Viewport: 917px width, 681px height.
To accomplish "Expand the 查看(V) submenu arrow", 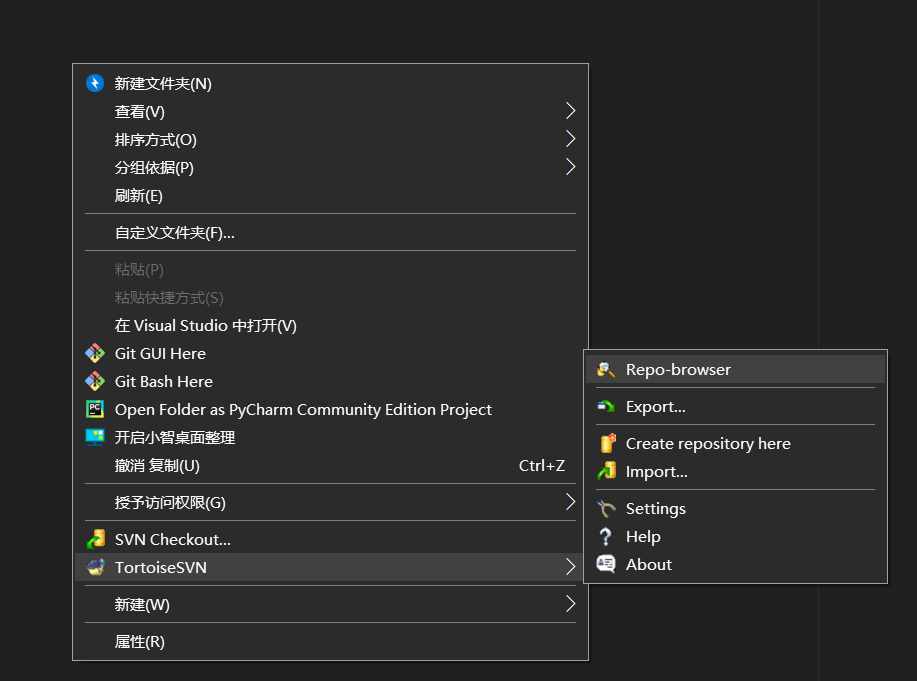I will [x=570, y=111].
